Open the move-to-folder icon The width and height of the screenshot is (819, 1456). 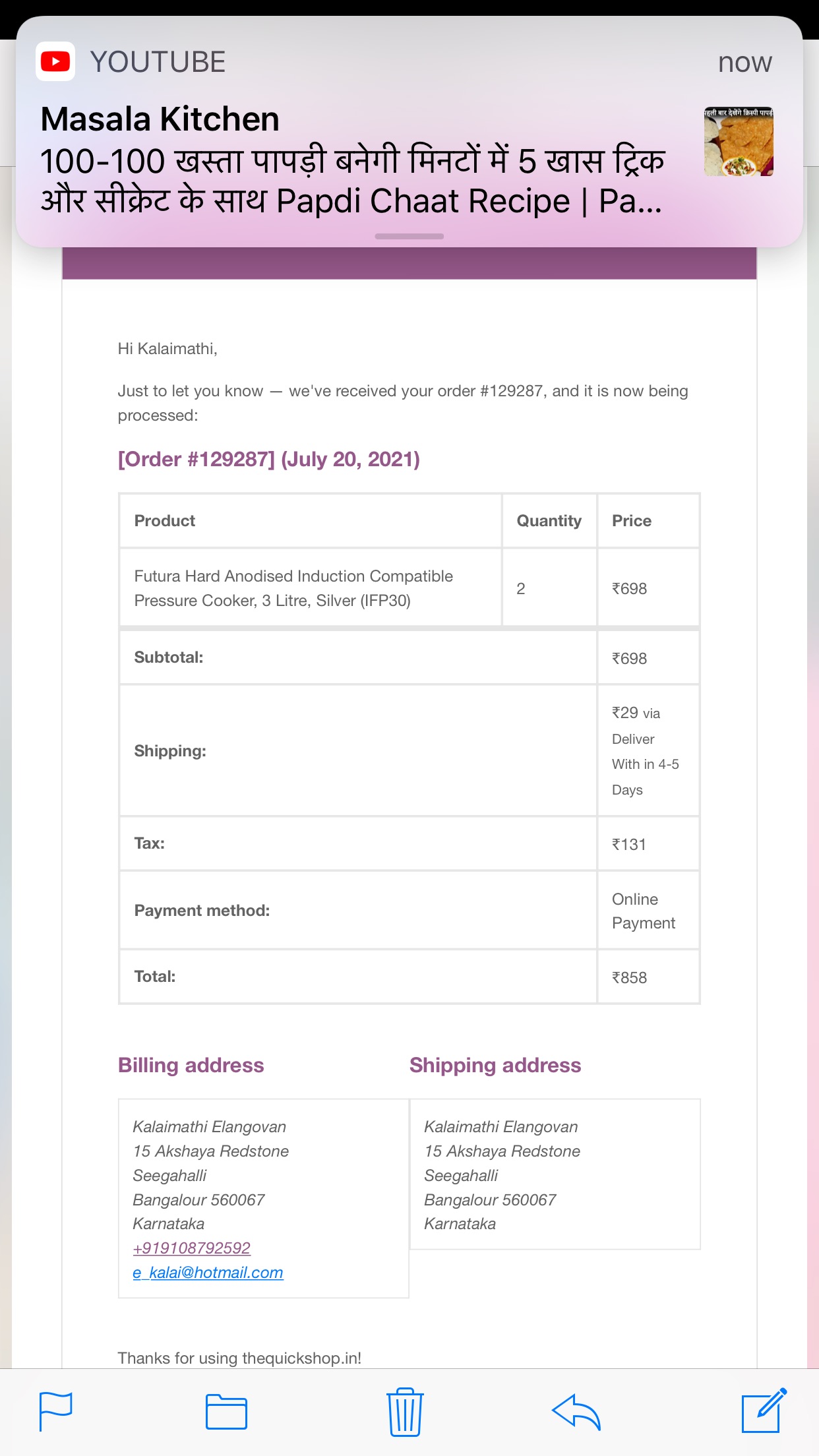[226, 1412]
